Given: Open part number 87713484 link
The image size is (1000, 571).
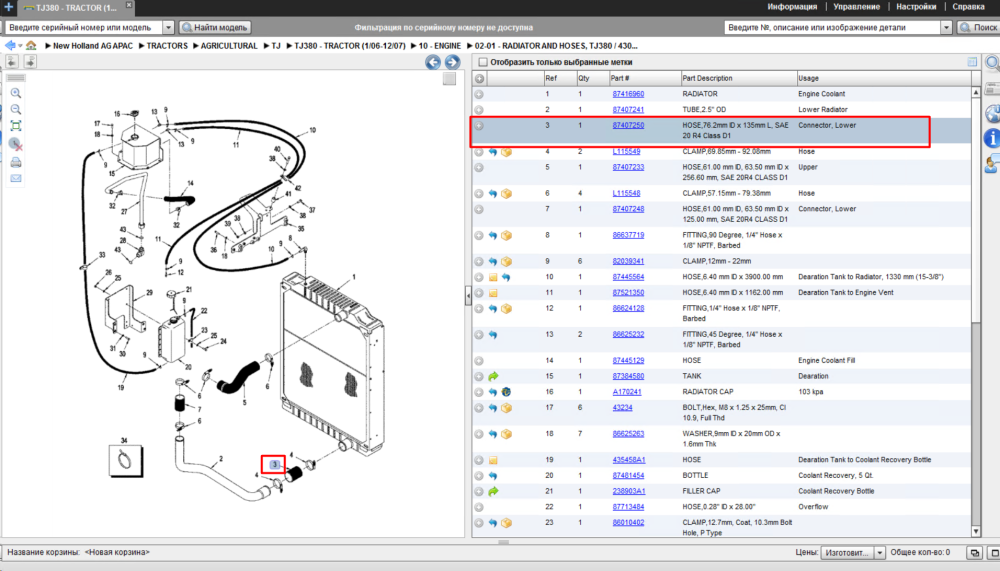Looking at the screenshot, I should [x=628, y=507].
